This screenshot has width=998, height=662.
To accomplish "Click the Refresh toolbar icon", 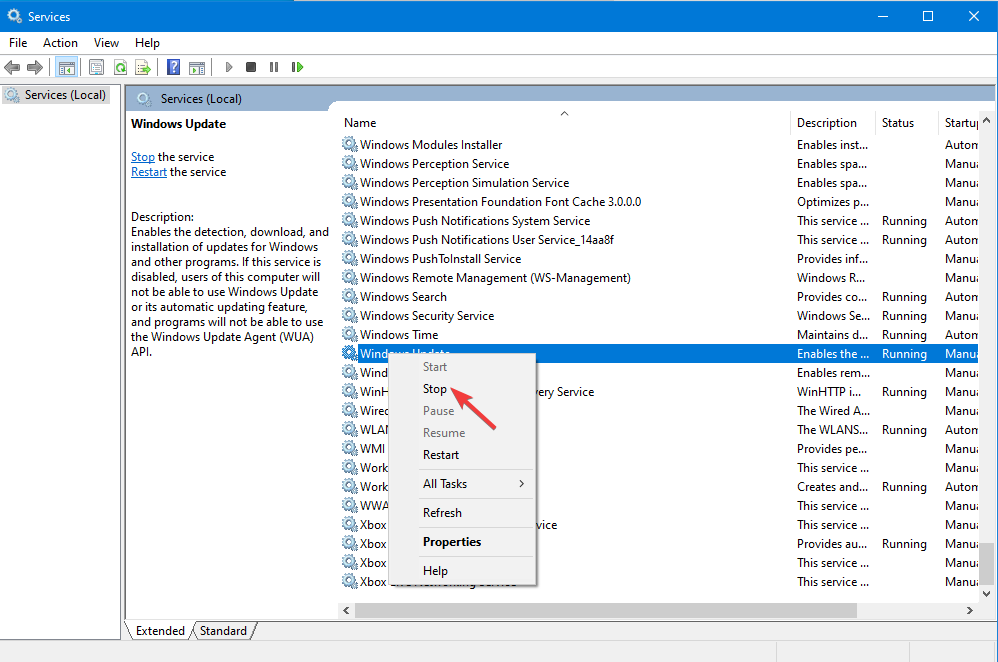I will tap(120, 67).
